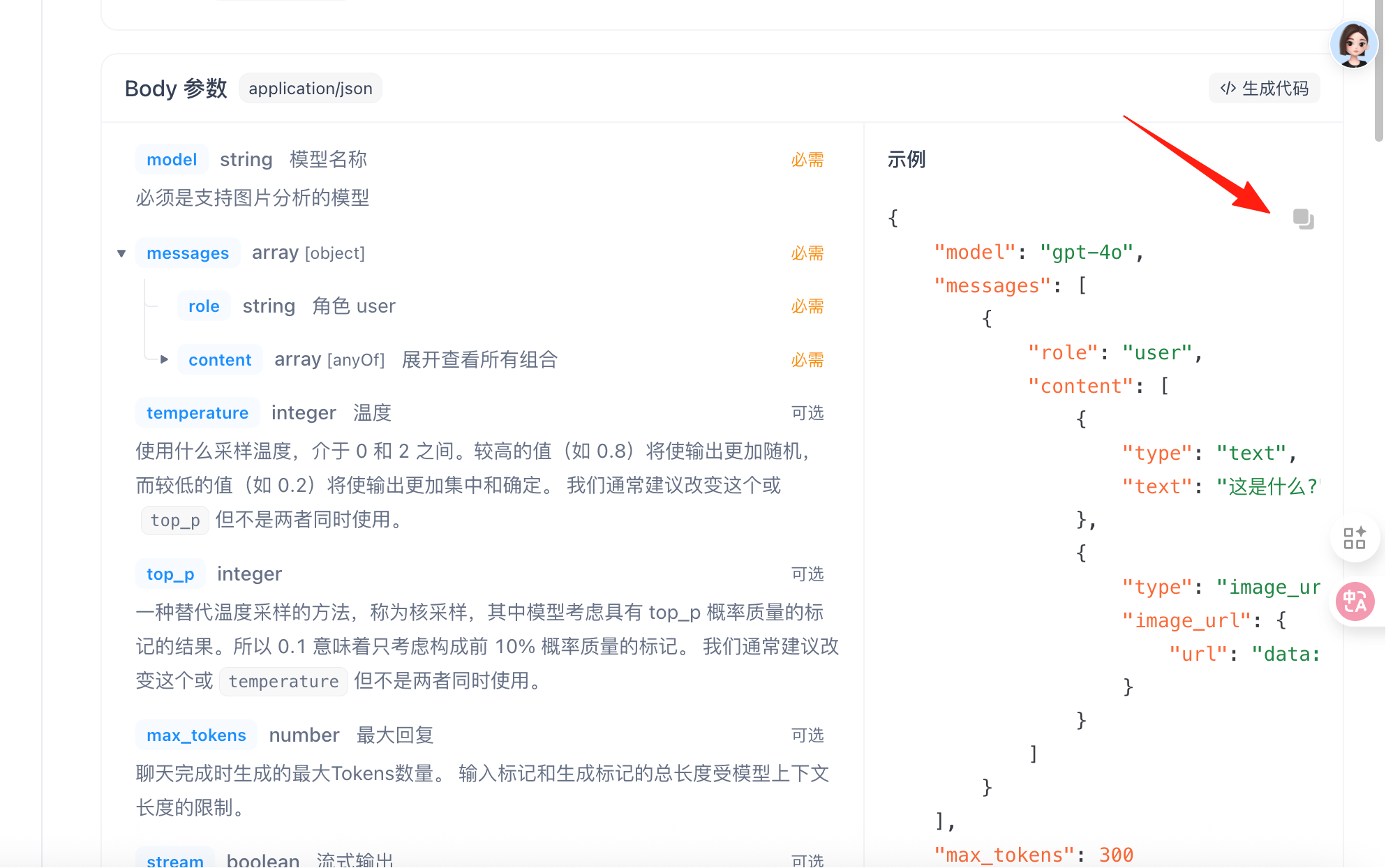Expand the content array anyOf node
The image size is (1386, 868).
coord(164,359)
